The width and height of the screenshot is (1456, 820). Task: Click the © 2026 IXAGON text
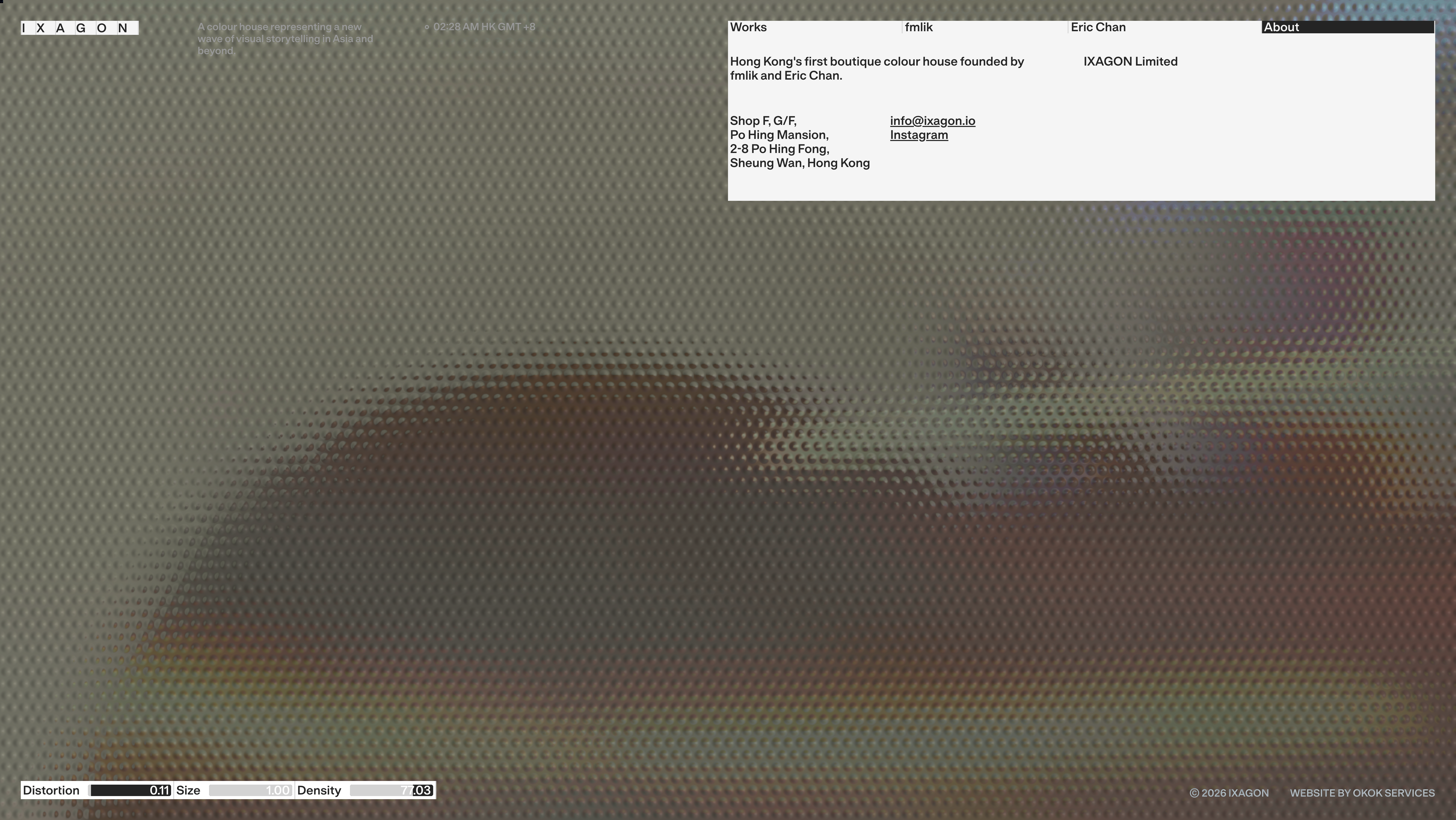(1229, 793)
